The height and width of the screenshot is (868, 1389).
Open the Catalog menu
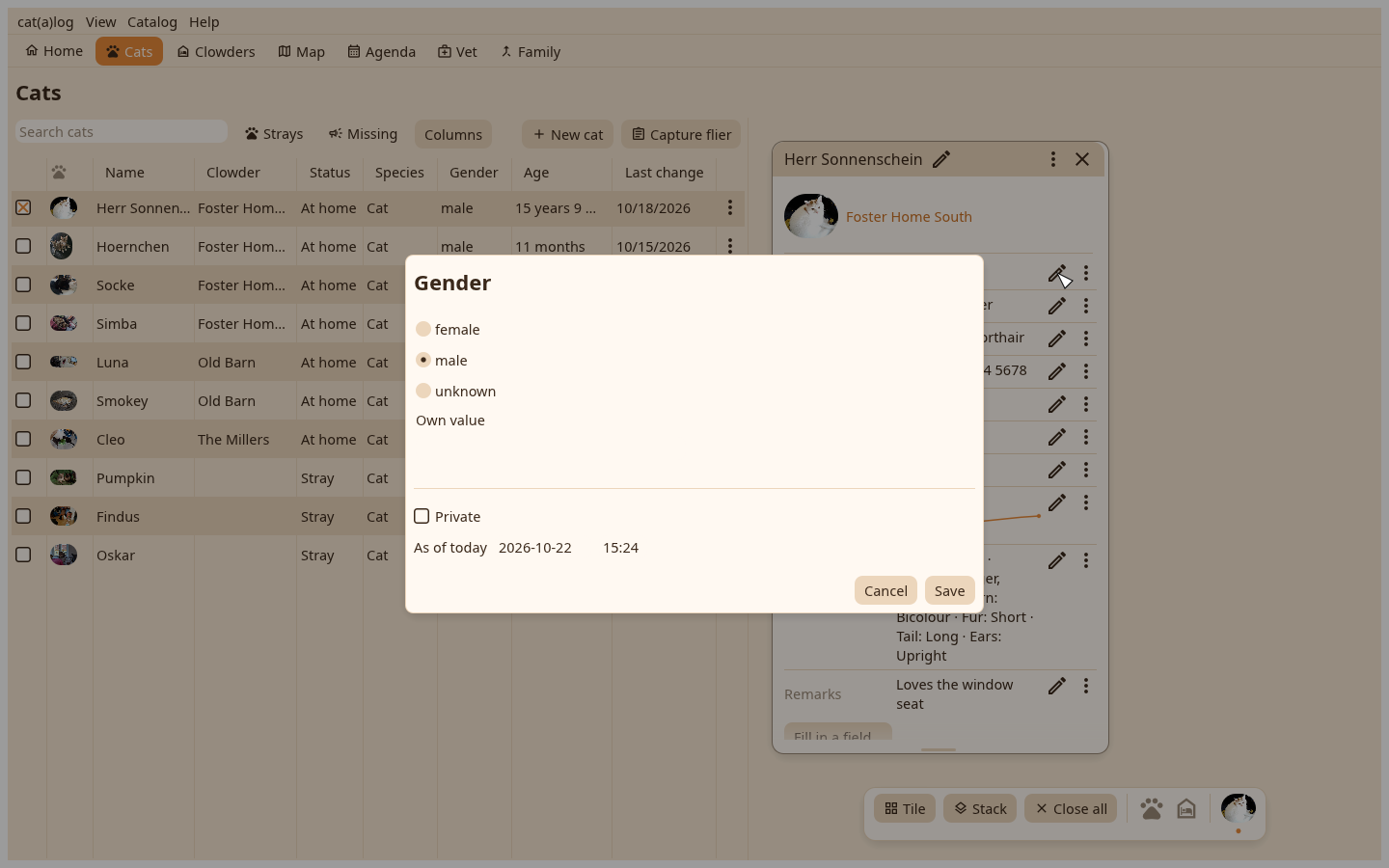click(x=152, y=21)
